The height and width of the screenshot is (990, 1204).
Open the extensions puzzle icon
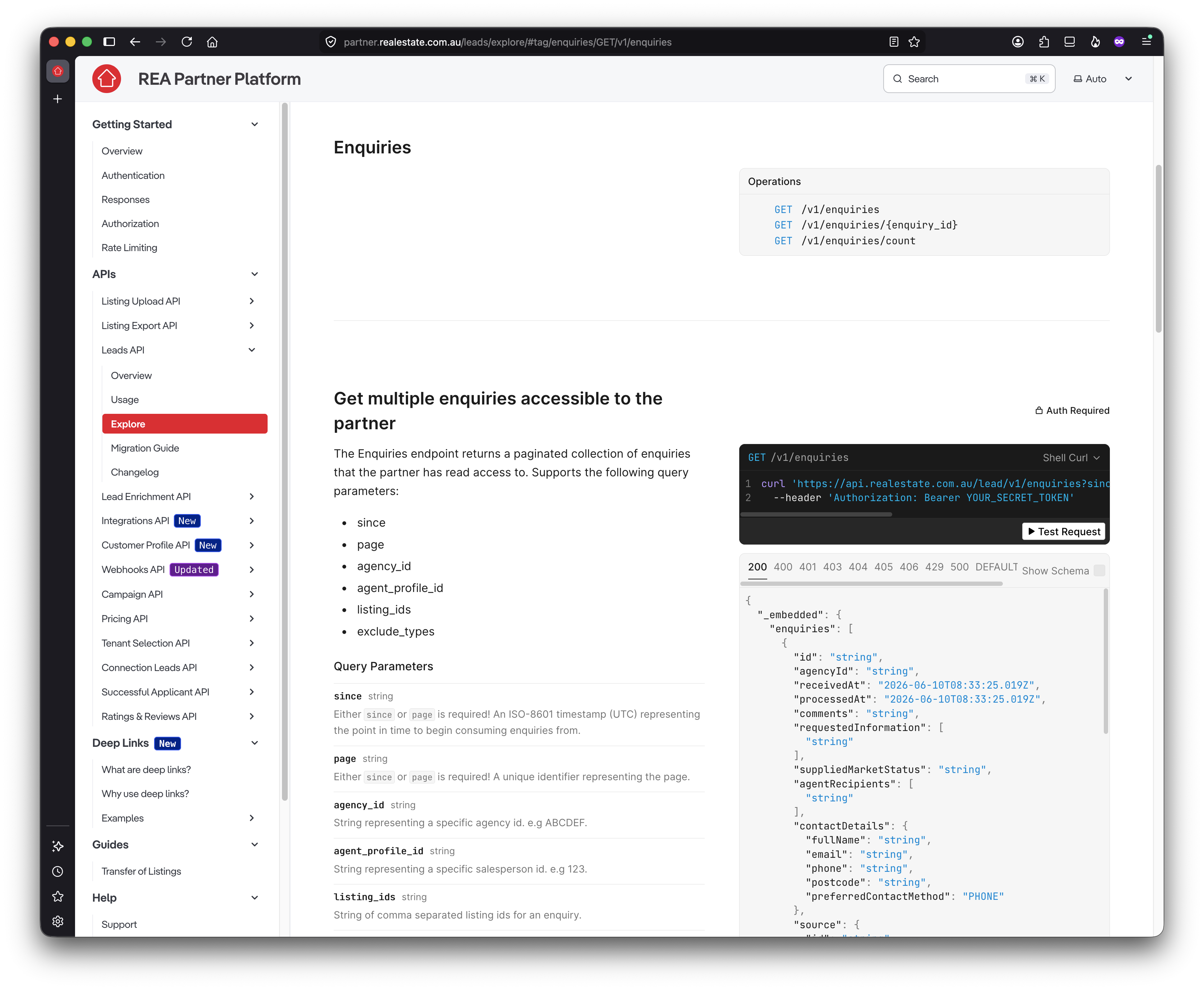(x=1044, y=42)
